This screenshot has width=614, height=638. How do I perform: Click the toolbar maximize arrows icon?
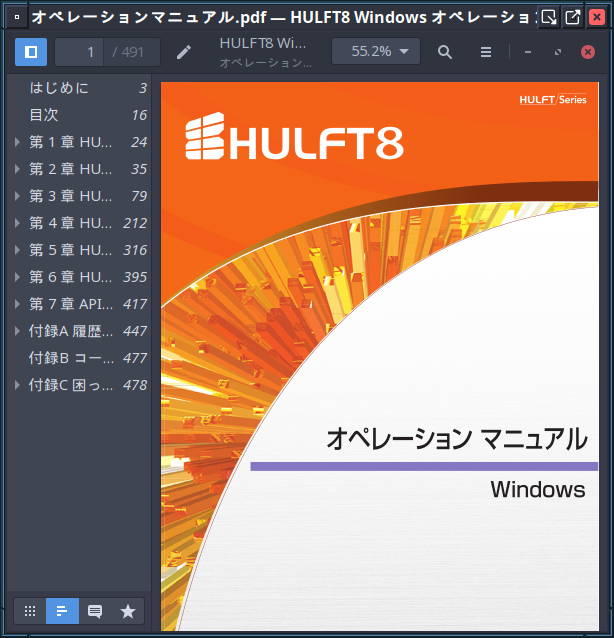click(x=558, y=52)
